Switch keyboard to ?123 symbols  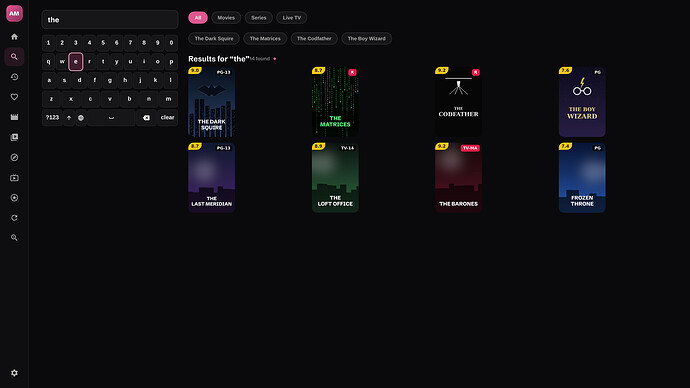[x=52, y=118]
